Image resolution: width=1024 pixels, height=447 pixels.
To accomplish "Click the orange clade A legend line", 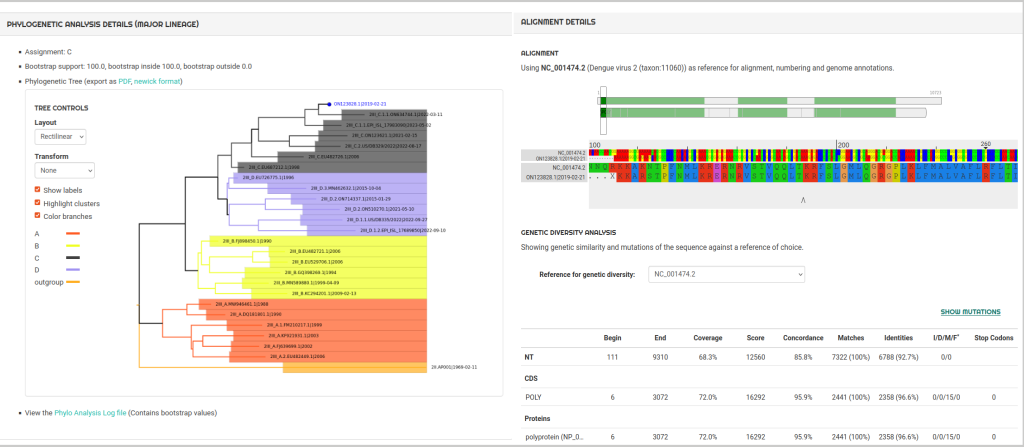I will 71,234.
